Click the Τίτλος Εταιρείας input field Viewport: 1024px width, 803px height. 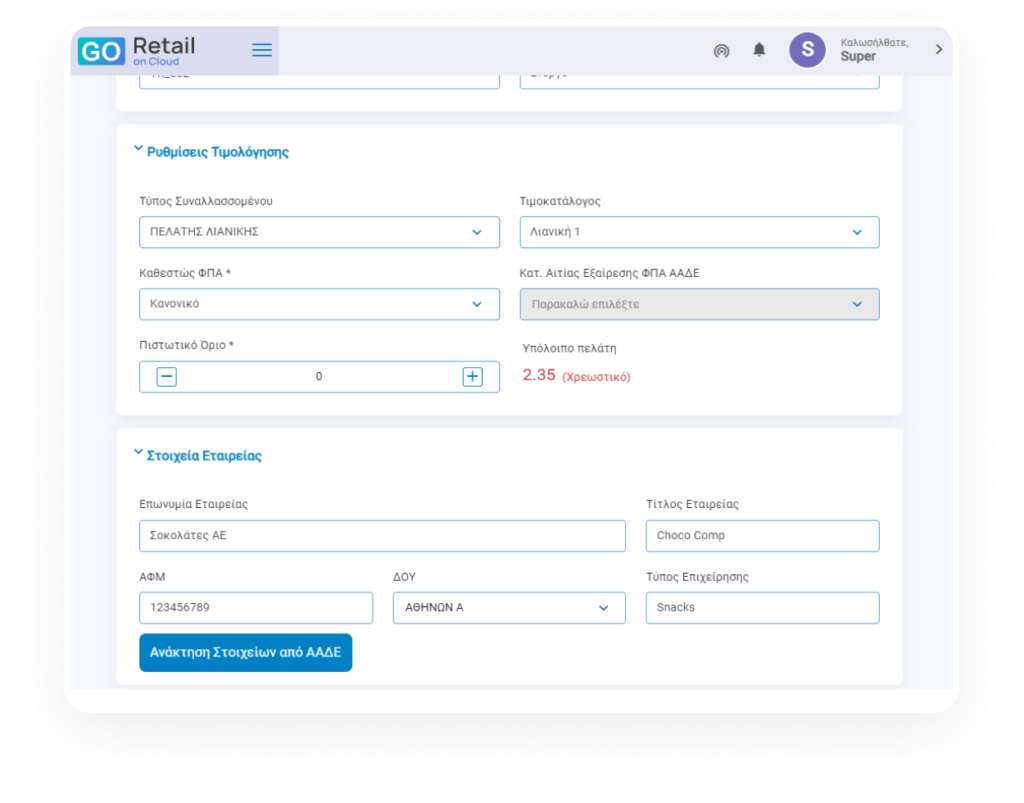[763, 536]
